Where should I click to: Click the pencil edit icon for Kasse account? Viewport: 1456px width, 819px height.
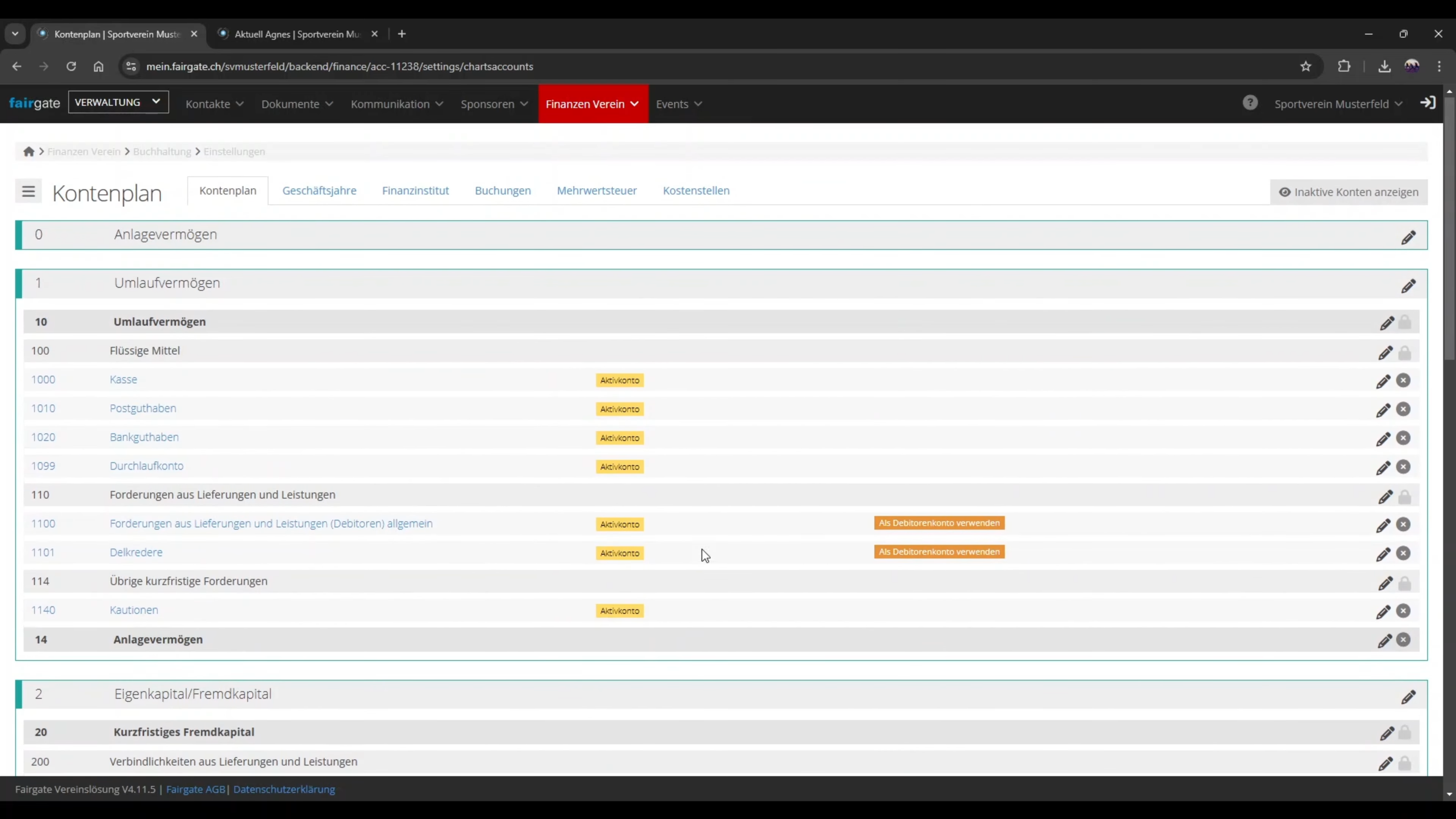(x=1383, y=381)
